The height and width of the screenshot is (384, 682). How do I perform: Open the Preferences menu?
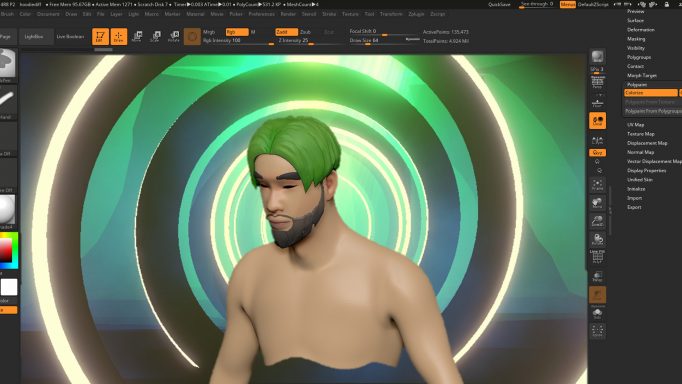point(262,14)
